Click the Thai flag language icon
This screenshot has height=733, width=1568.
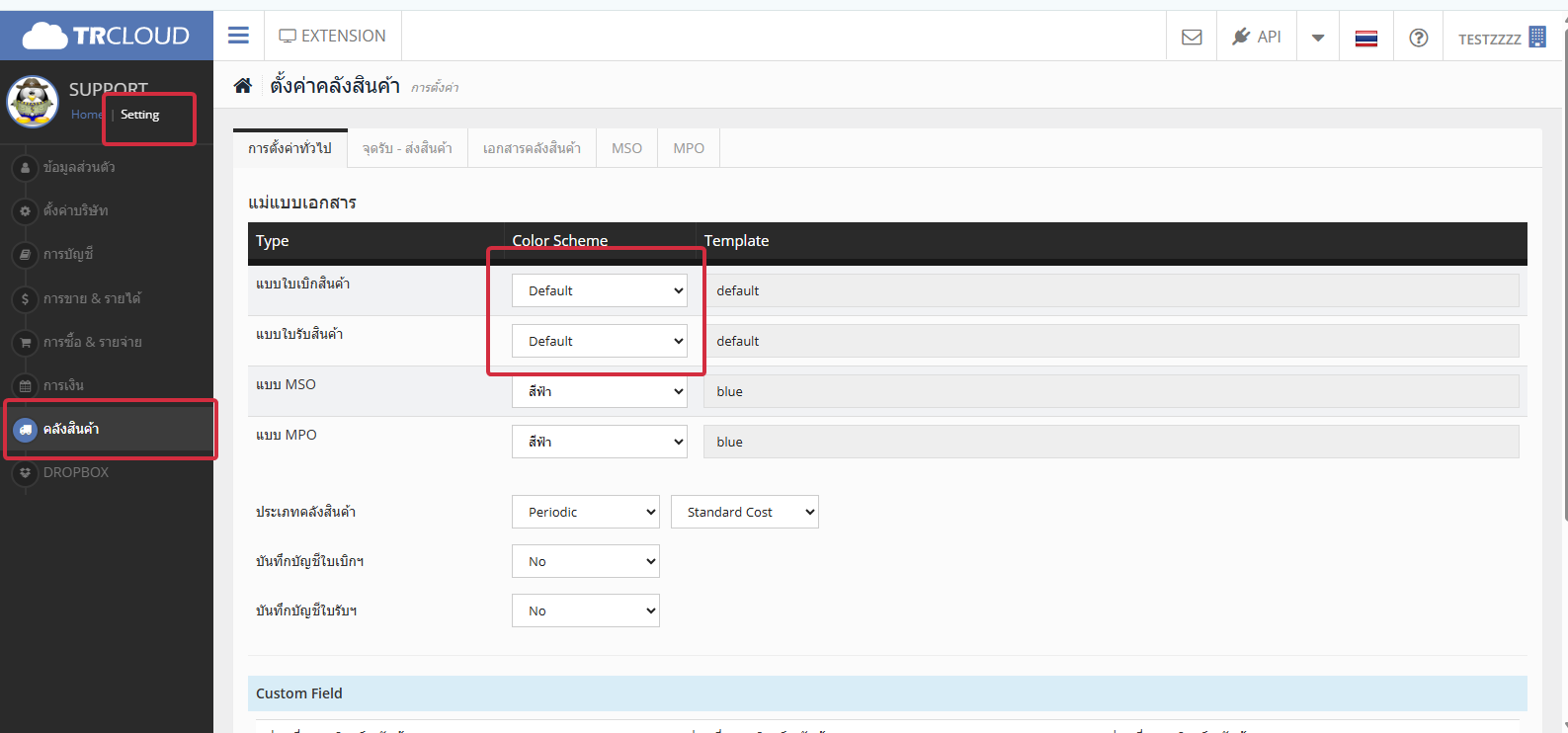tap(1365, 38)
